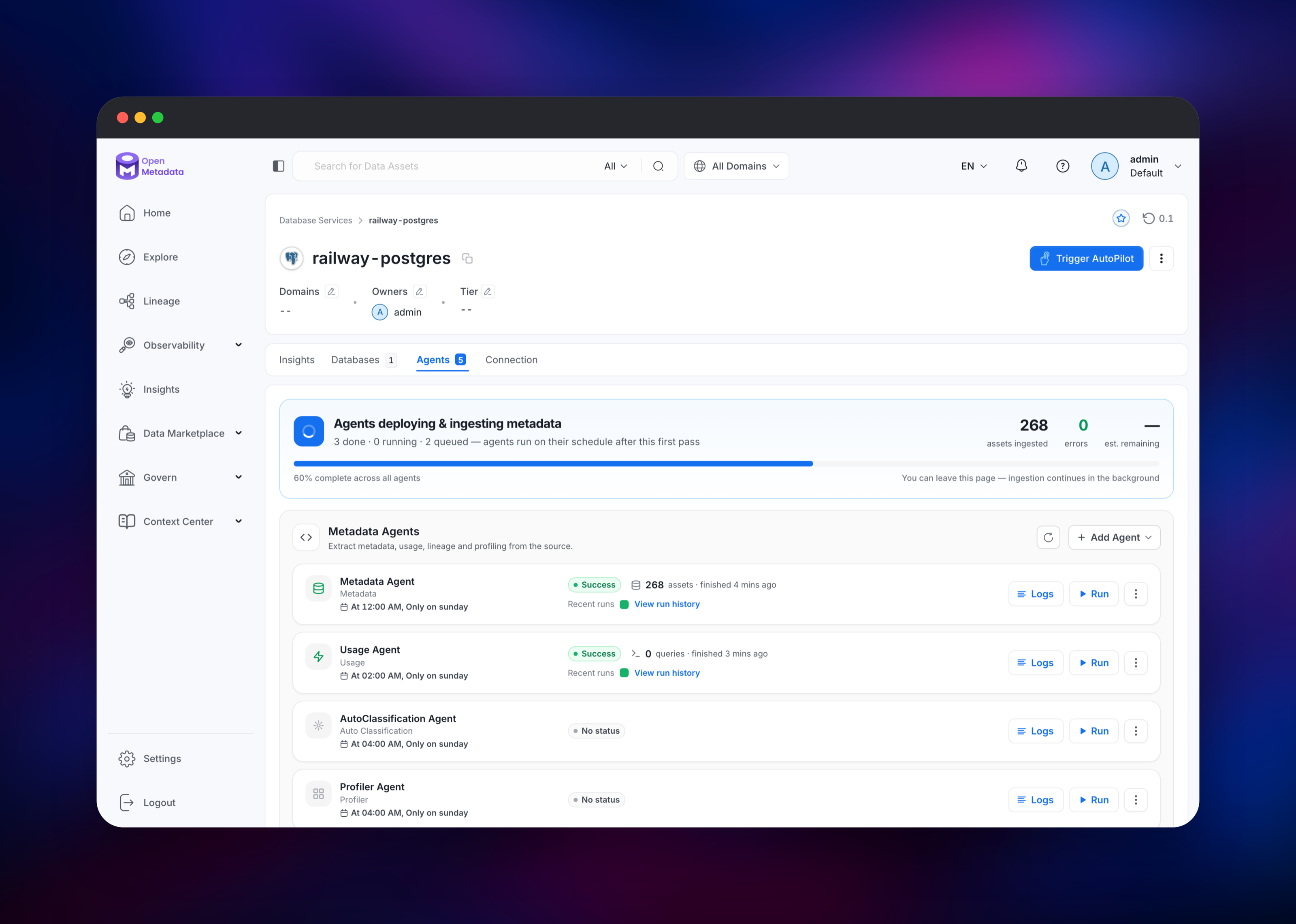Viewport: 1296px width, 924px height.
Task: Open Profiler Agent row three-dot menu
Action: tap(1136, 800)
